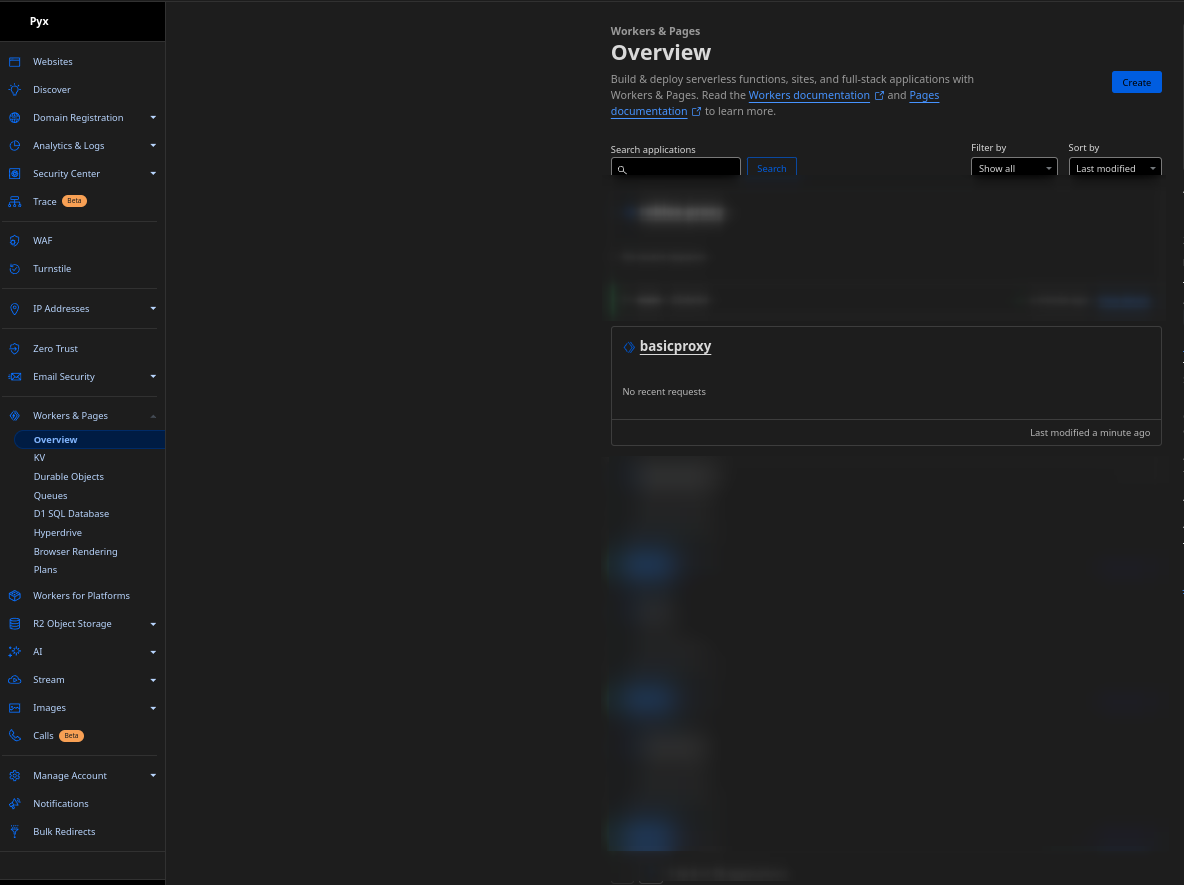Screen dimensions: 1184x885
Task: Click "Last modified a minute ago" text
Action: pos(1090,433)
